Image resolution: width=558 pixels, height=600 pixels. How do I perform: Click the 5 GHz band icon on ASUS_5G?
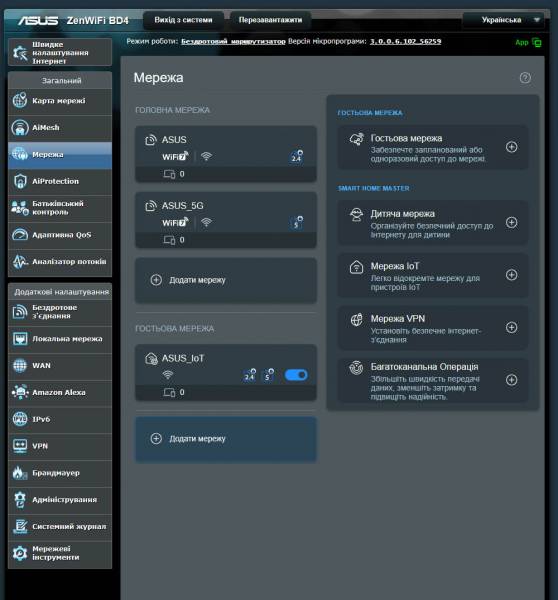click(297, 222)
